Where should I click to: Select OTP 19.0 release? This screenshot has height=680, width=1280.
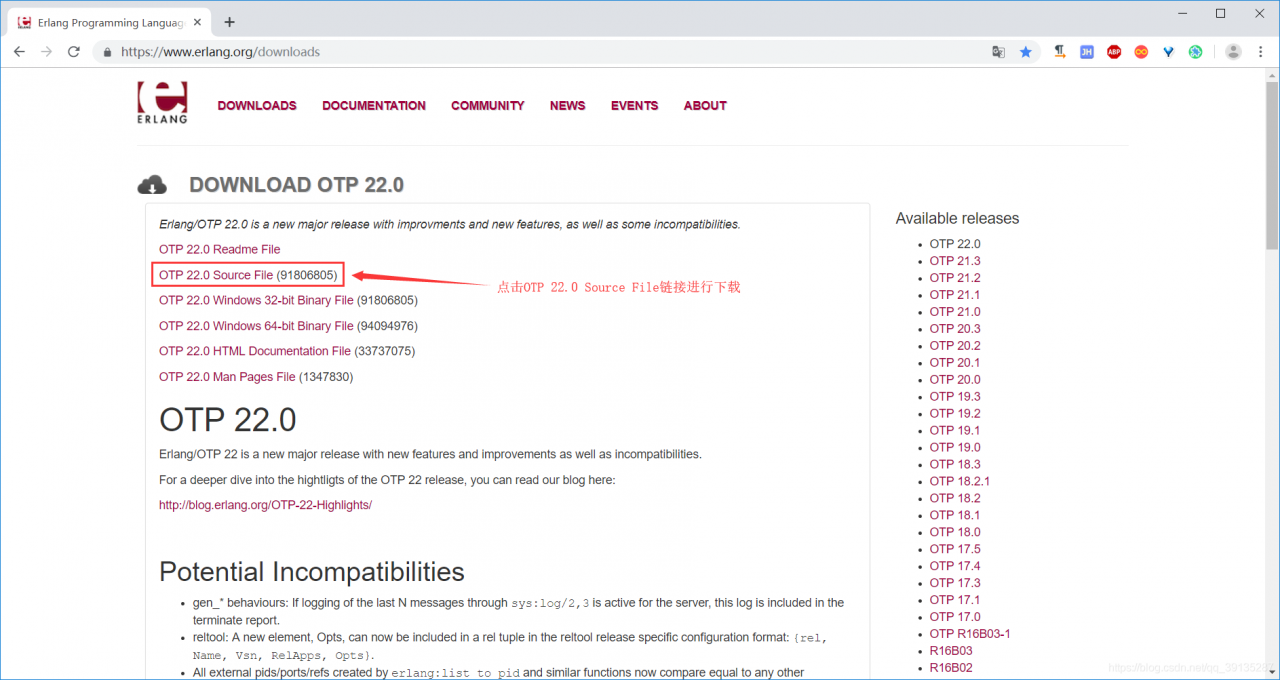pos(955,448)
